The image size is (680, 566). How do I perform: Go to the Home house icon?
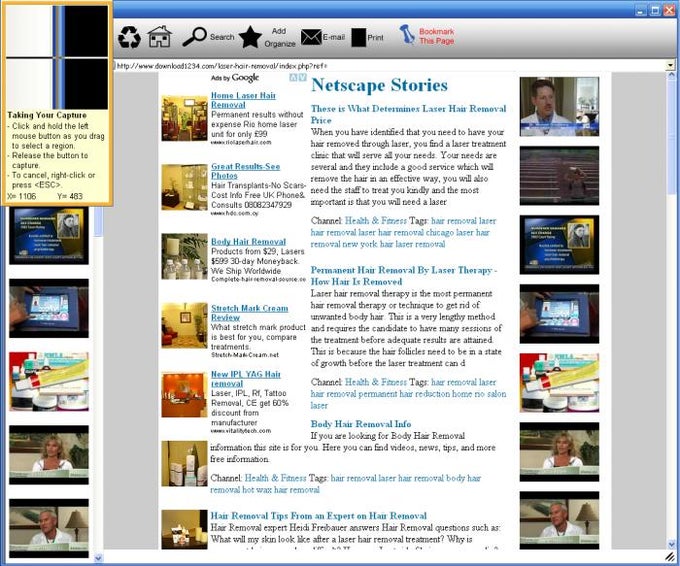point(159,36)
